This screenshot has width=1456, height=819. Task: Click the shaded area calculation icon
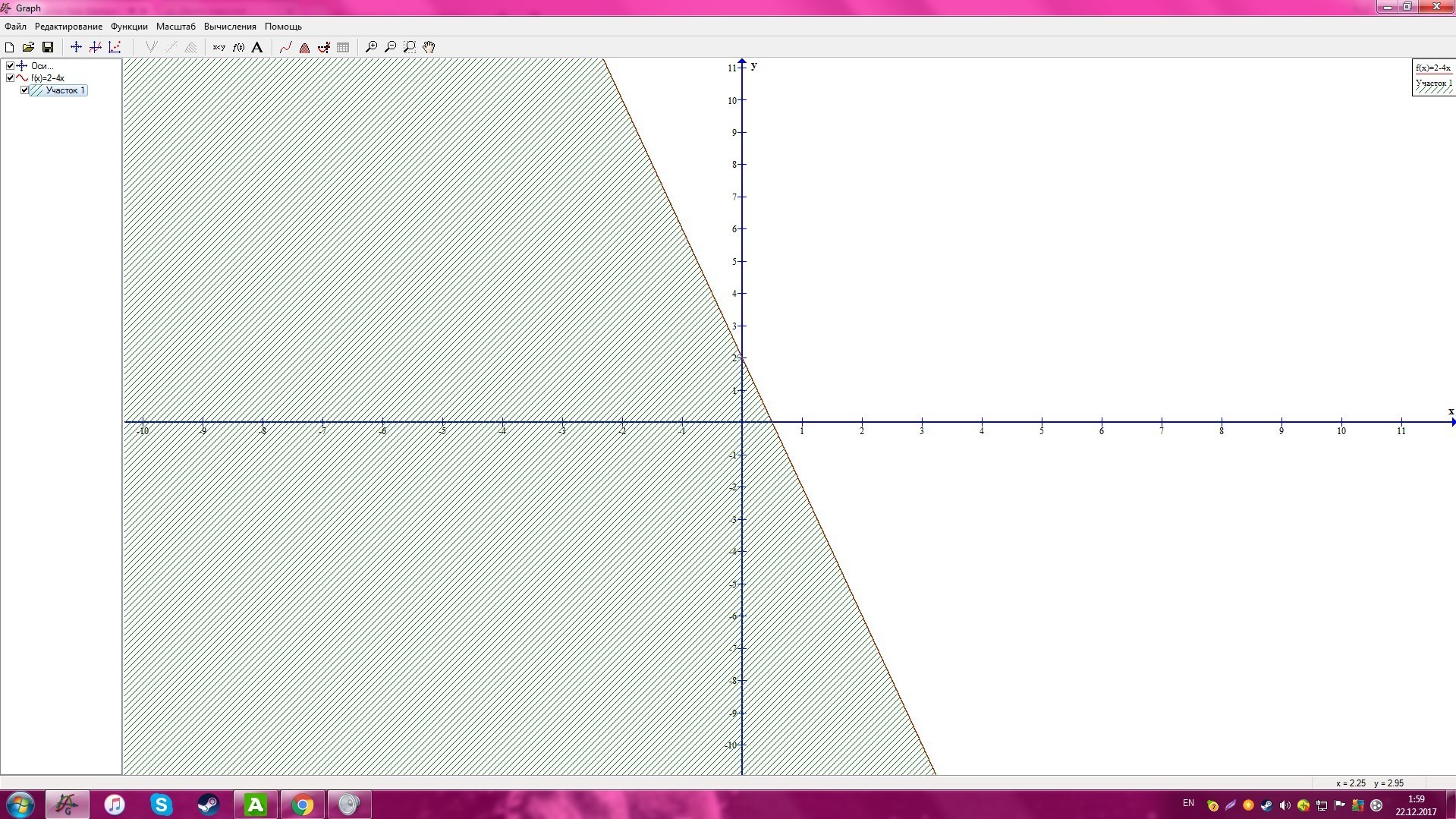click(x=304, y=47)
